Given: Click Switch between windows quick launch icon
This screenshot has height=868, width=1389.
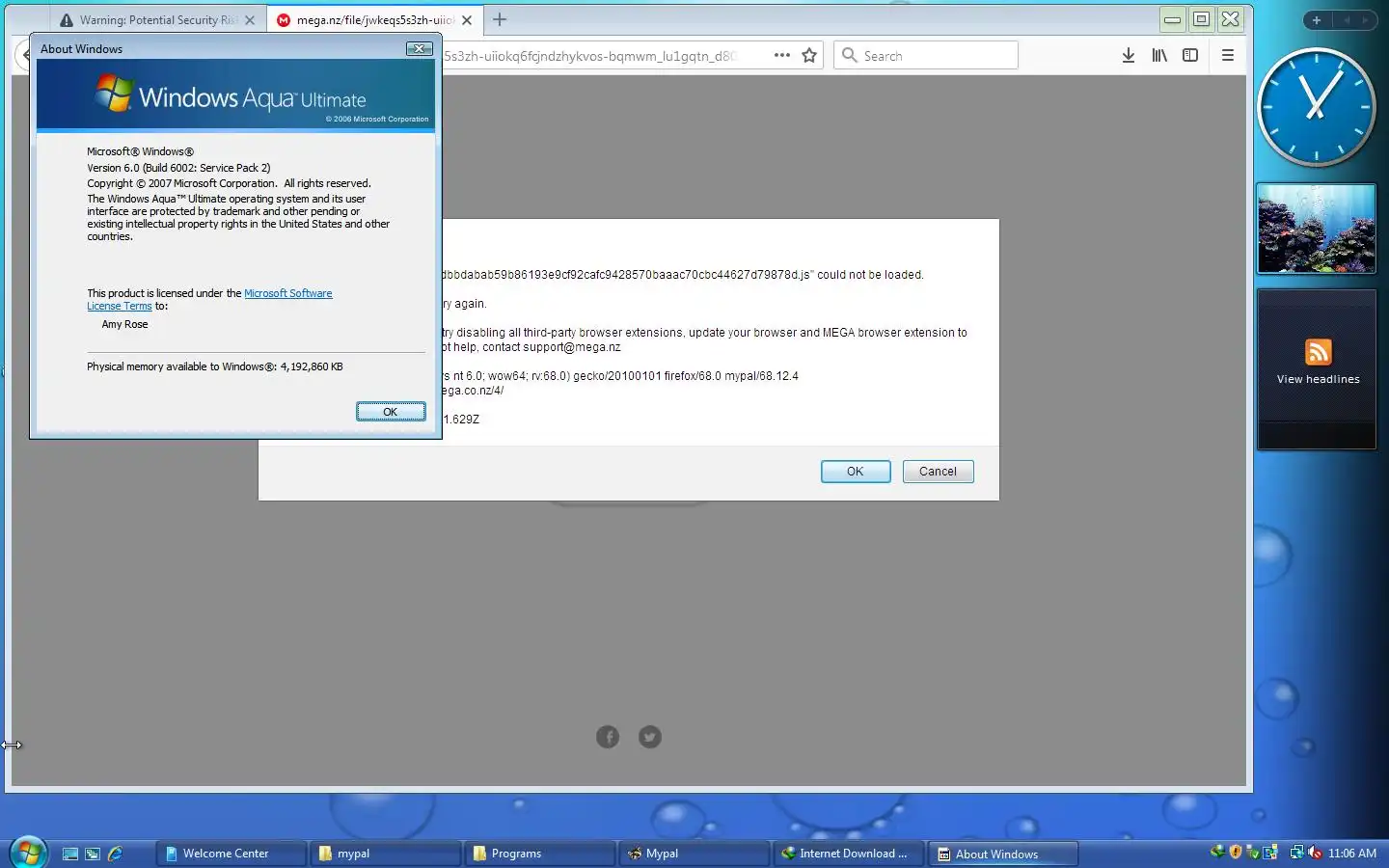Looking at the screenshot, I should [x=93, y=854].
